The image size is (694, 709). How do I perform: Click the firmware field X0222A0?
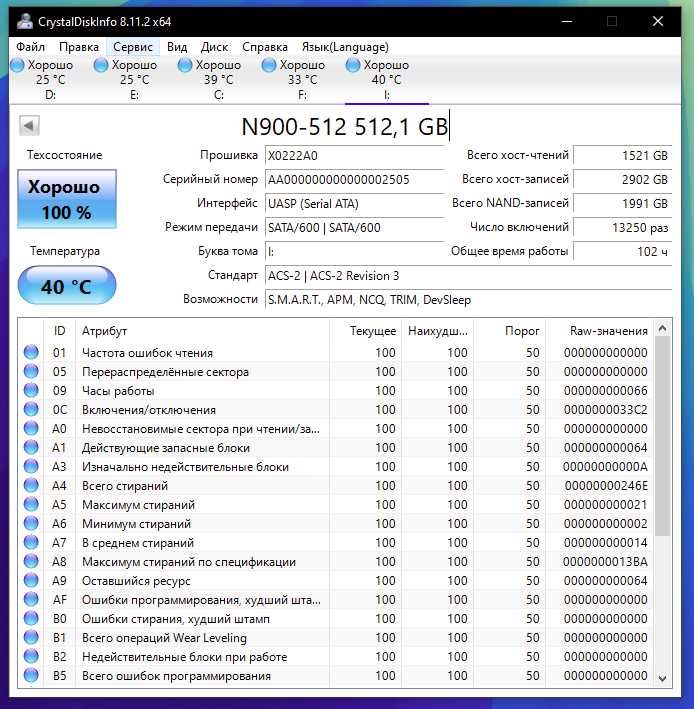(x=355, y=156)
